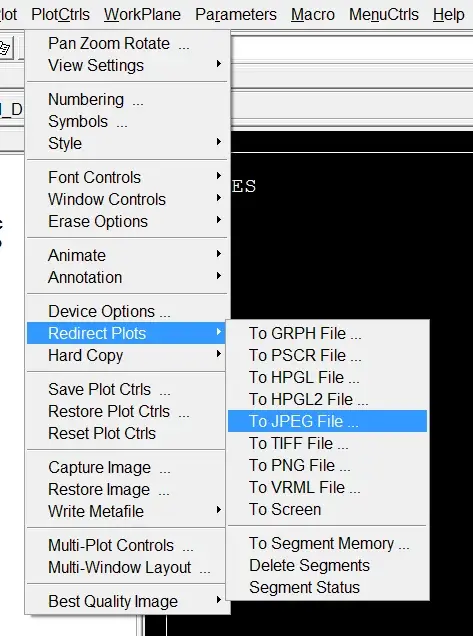Click Capture Image menu item
Image resolution: width=473 pixels, height=636 pixels.
pos(127,467)
